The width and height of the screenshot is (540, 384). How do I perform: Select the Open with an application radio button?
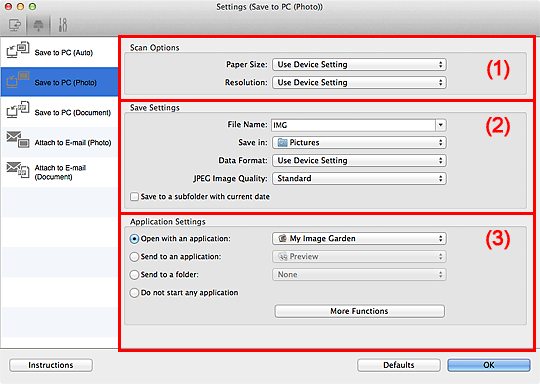pyautogui.click(x=134, y=239)
